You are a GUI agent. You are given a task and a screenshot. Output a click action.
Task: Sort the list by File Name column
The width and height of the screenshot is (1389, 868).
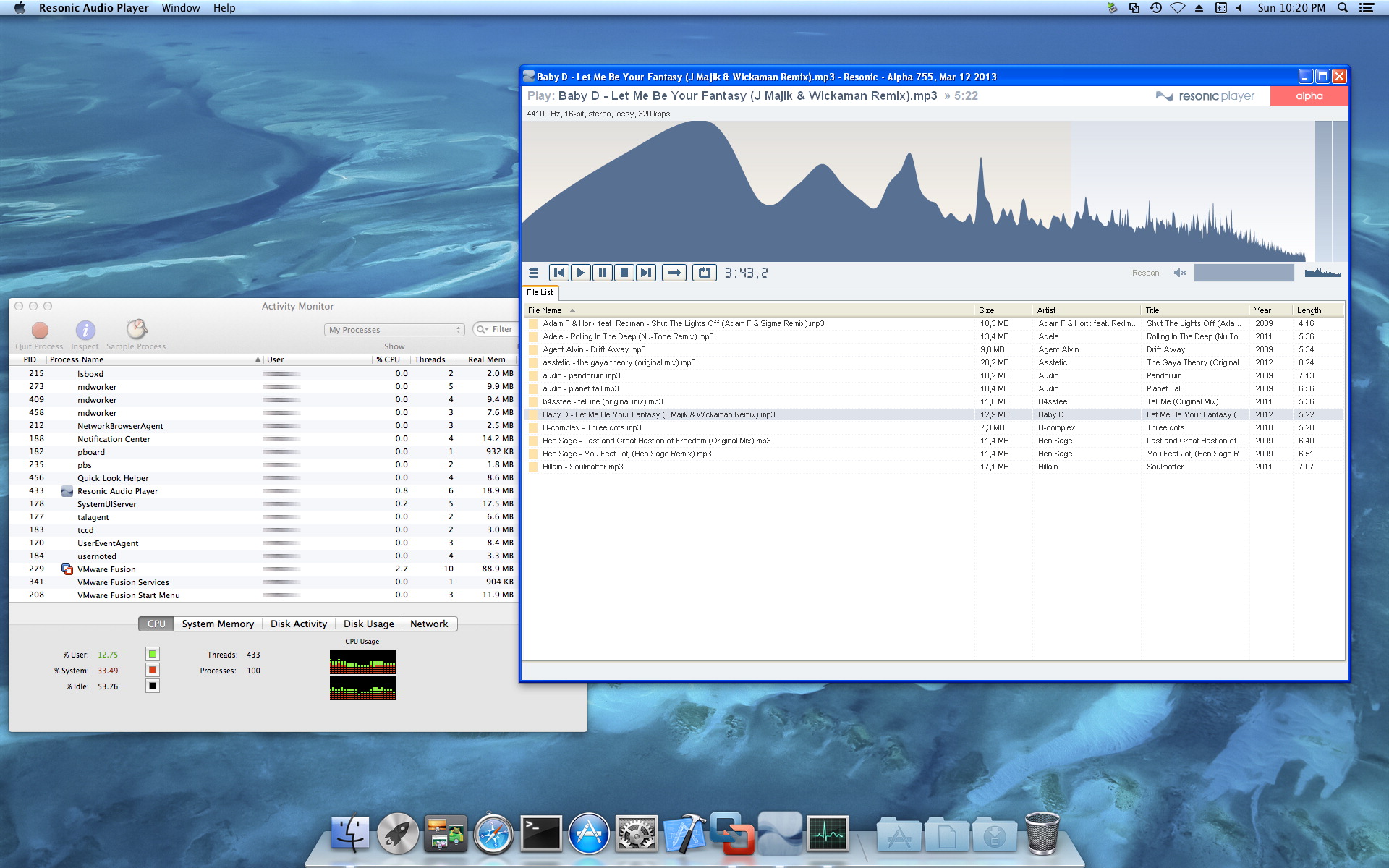(545, 310)
